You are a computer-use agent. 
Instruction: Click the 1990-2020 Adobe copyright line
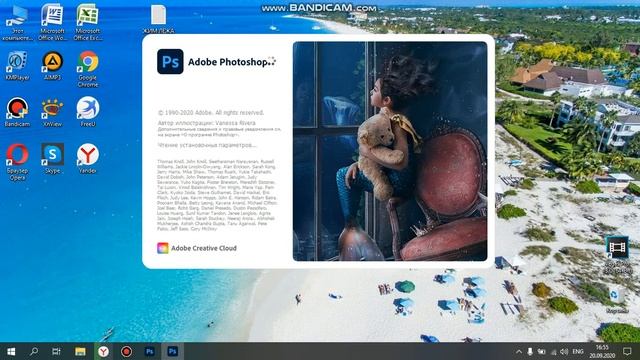[211, 113]
